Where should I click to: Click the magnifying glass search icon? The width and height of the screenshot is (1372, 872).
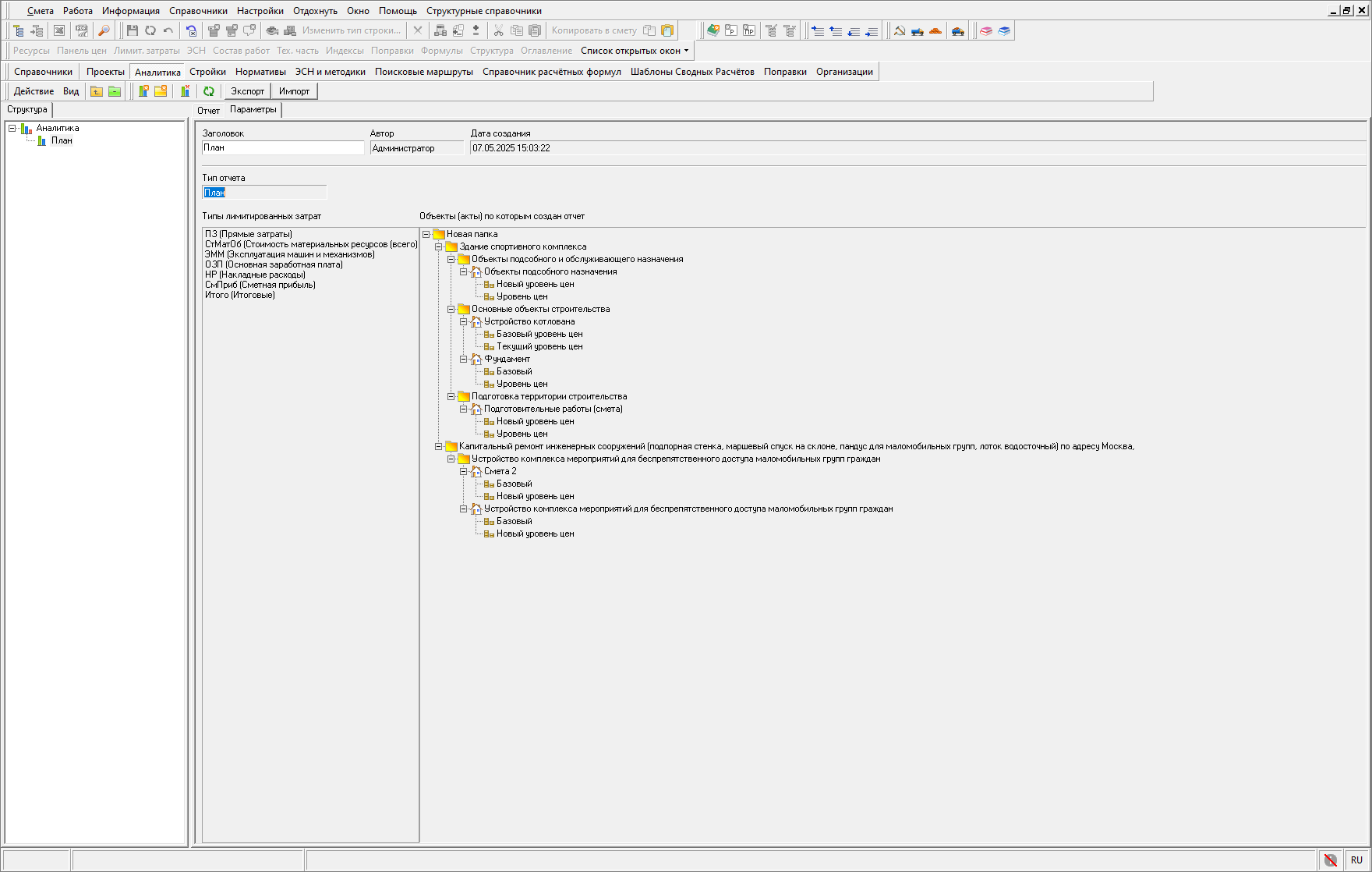104,30
